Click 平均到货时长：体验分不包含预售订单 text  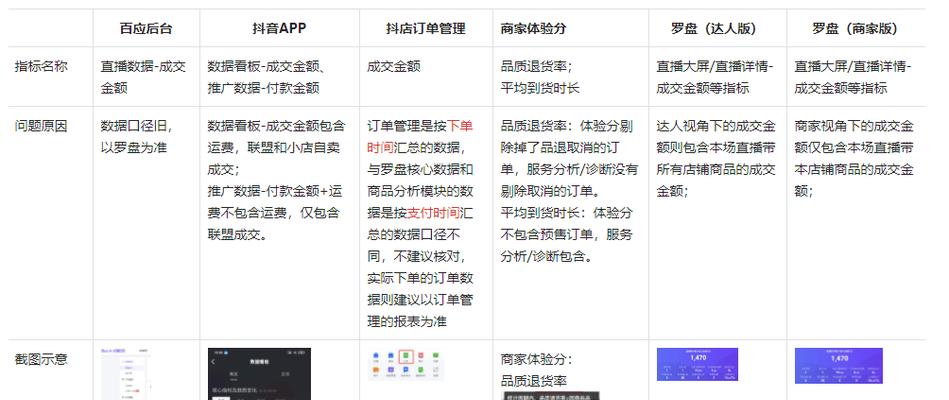[567, 234]
